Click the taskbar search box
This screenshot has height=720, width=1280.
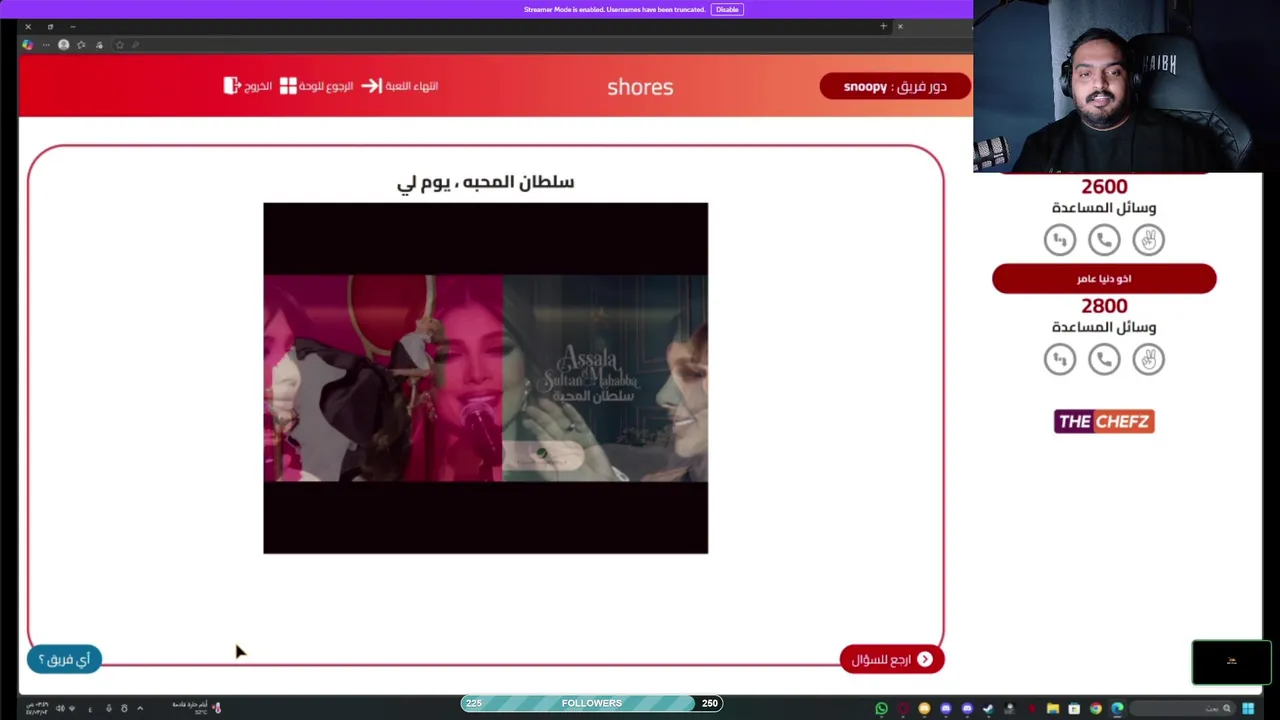pyautogui.click(x=1183, y=709)
